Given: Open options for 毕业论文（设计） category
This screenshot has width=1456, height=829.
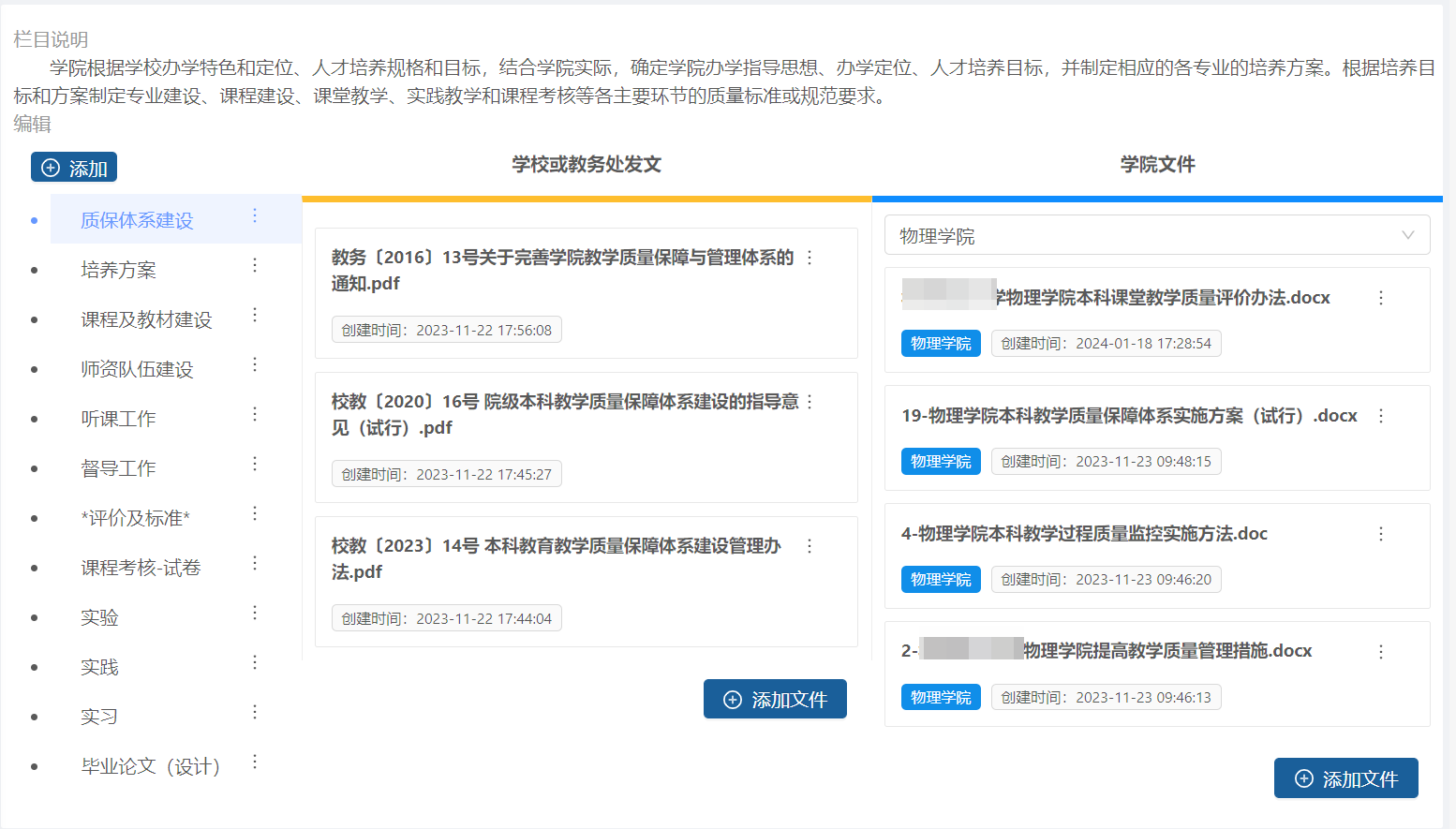Looking at the screenshot, I should [255, 762].
